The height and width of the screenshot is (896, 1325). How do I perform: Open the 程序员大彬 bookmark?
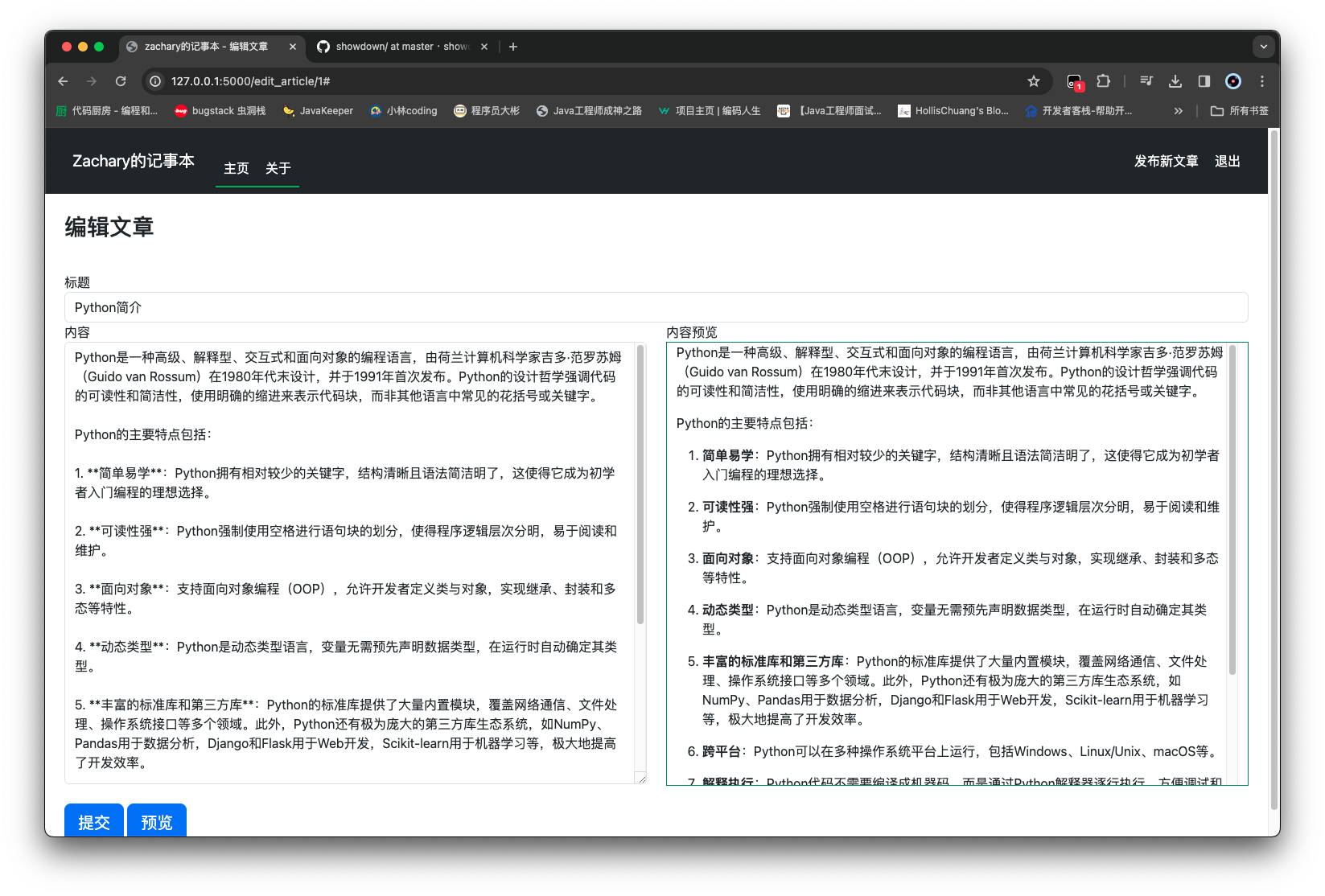[x=487, y=111]
